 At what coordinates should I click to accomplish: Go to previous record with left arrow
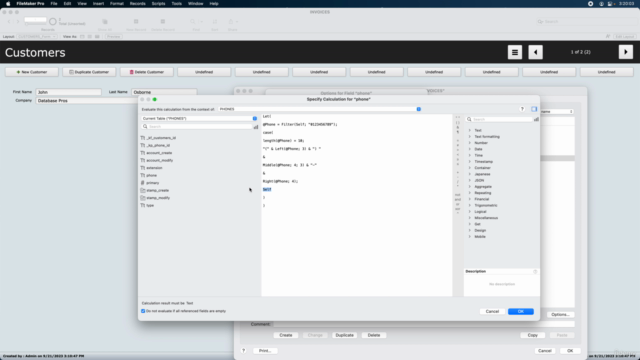[536, 52]
